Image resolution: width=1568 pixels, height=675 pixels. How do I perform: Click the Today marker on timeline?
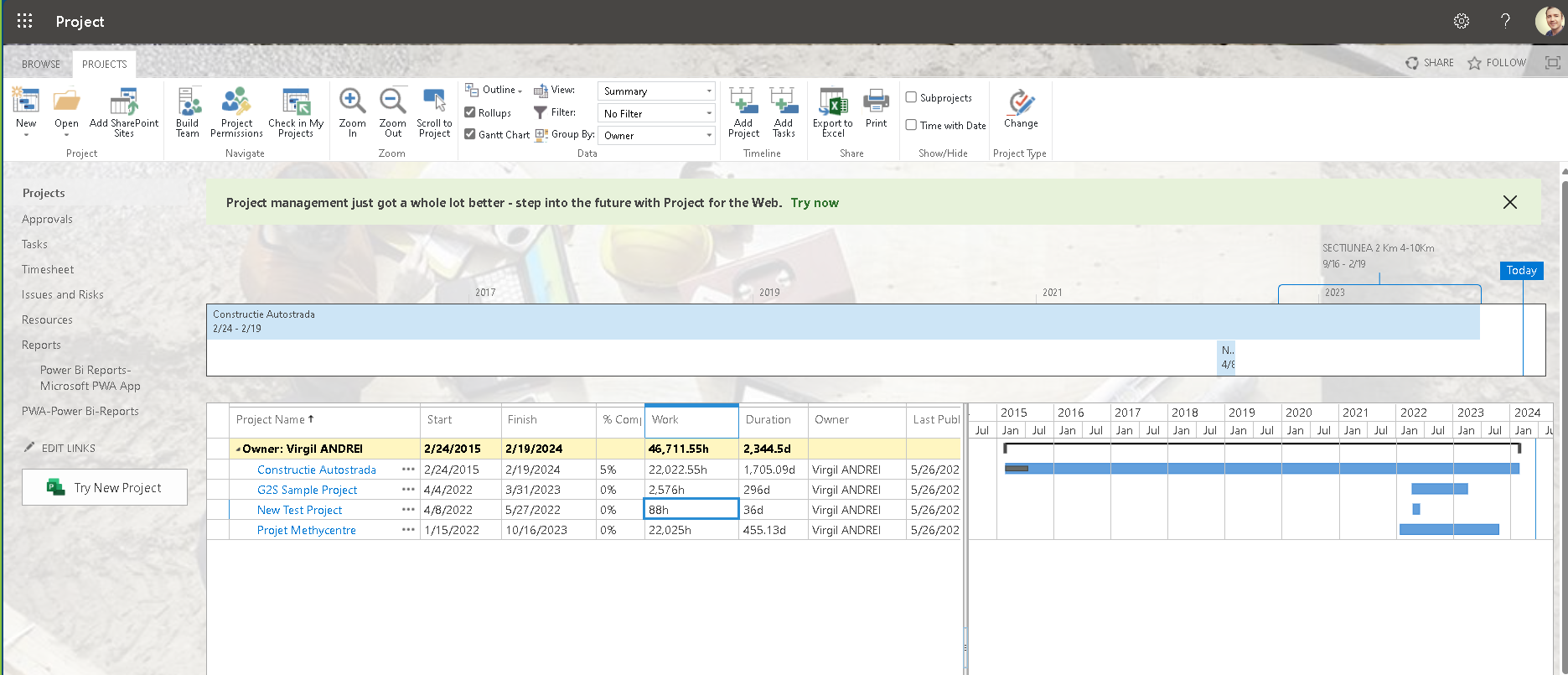pos(1521,270)
